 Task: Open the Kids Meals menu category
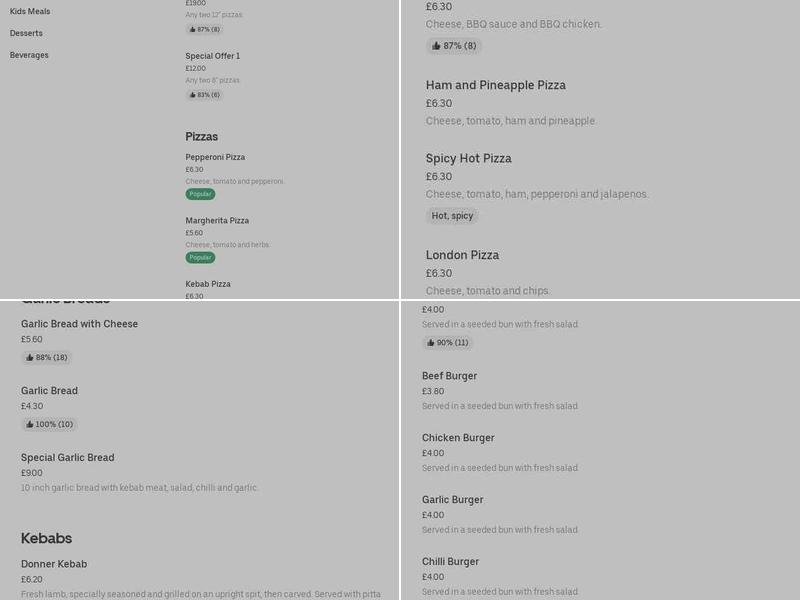(x=30, y=11)
